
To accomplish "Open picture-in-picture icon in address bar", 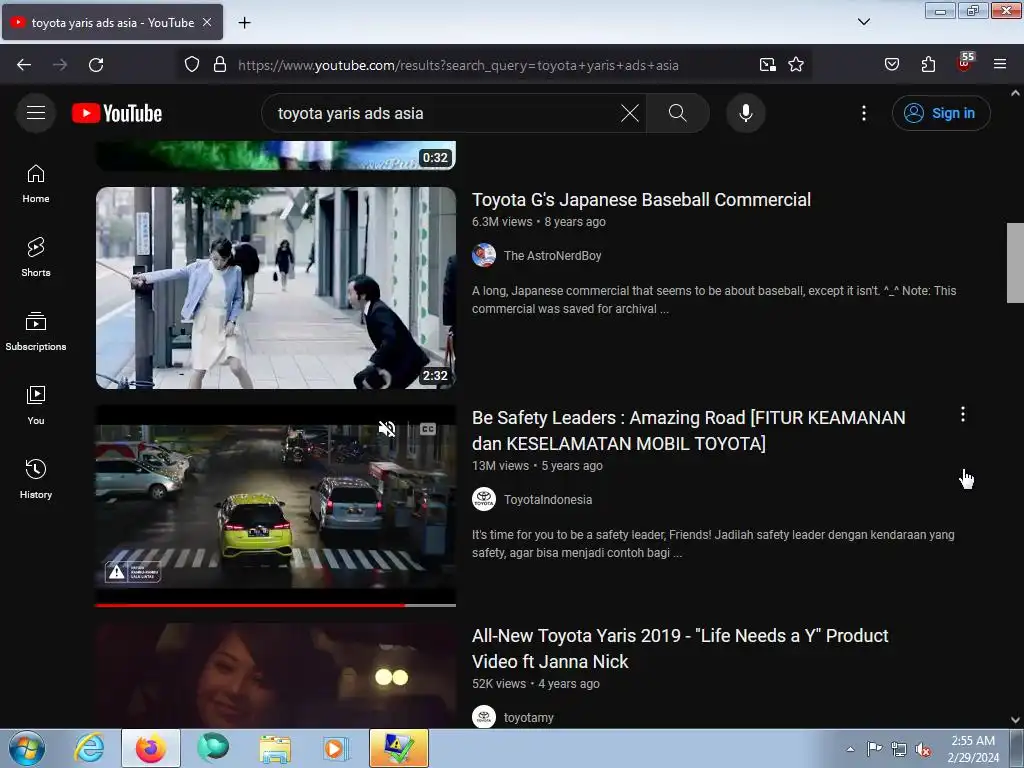I will coord(767,65).
